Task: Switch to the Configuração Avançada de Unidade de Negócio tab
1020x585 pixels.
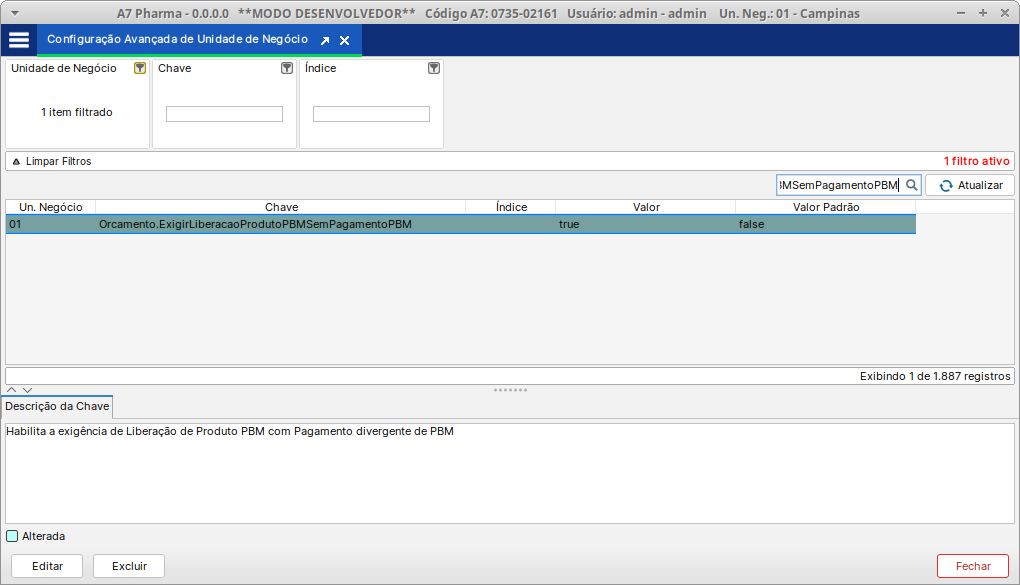Action: (x=177, y=40)
